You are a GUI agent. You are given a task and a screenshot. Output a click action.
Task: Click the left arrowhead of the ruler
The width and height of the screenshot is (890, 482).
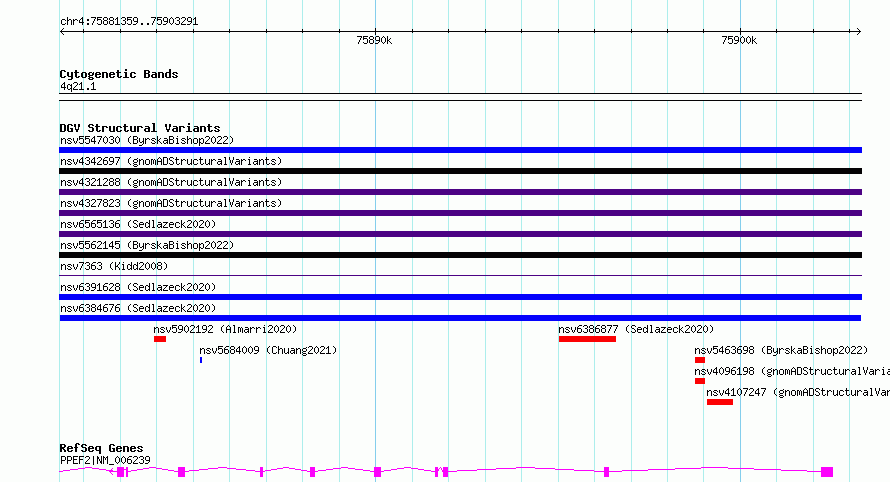click(x=62, y=32)
